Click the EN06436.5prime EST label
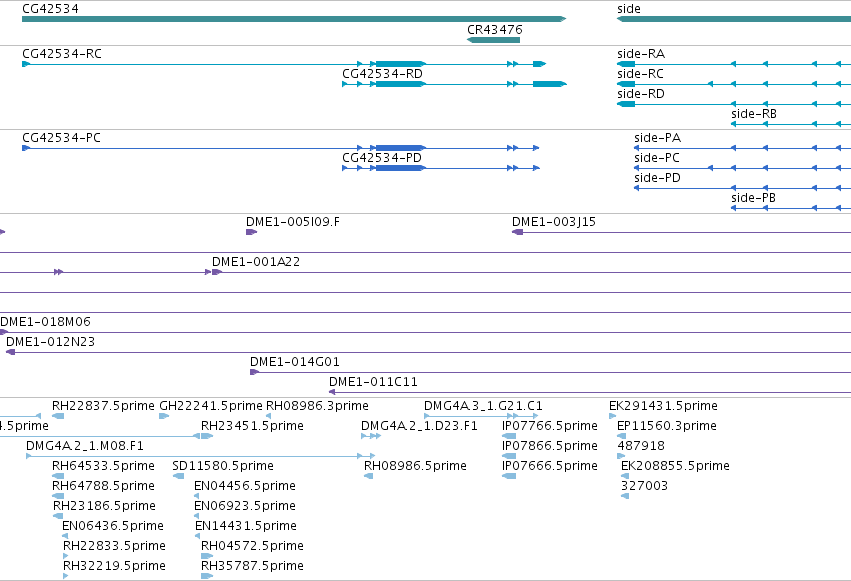Screen dimensions: 851x581 pyautogui.click(x=113, y=526)
